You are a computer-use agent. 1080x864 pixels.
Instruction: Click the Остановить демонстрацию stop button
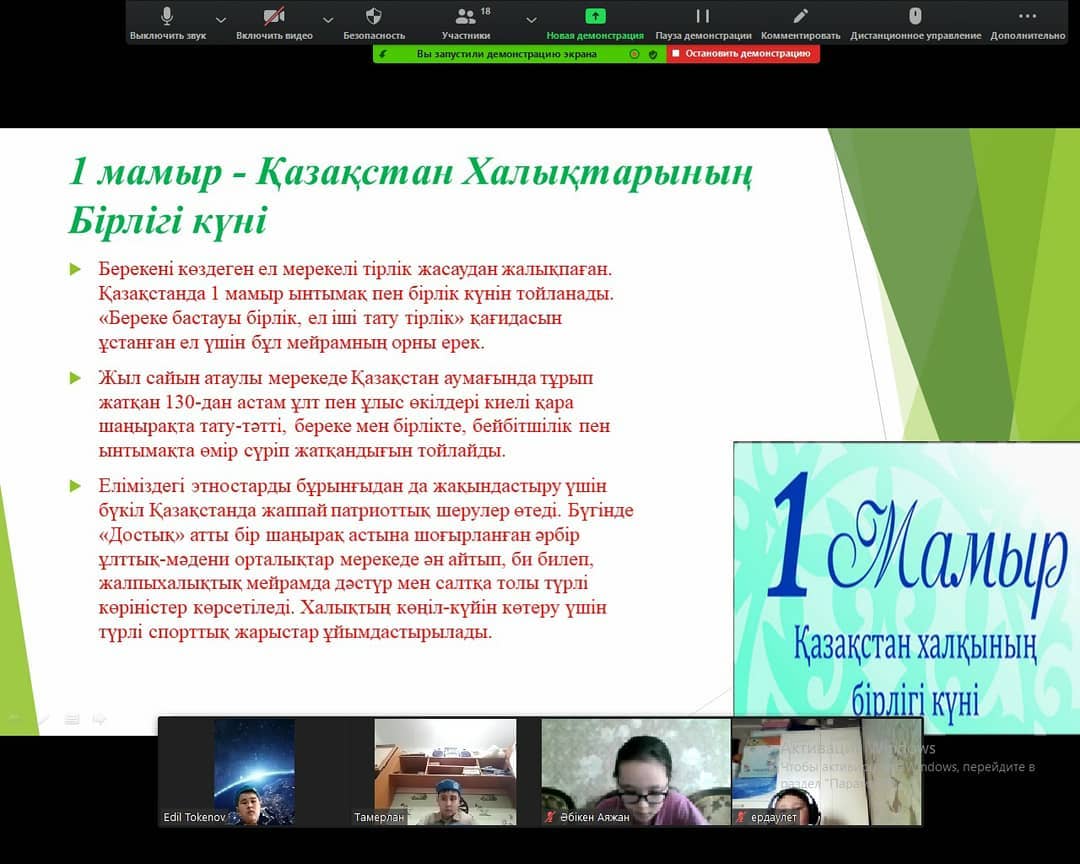click(x=742, y=54)
